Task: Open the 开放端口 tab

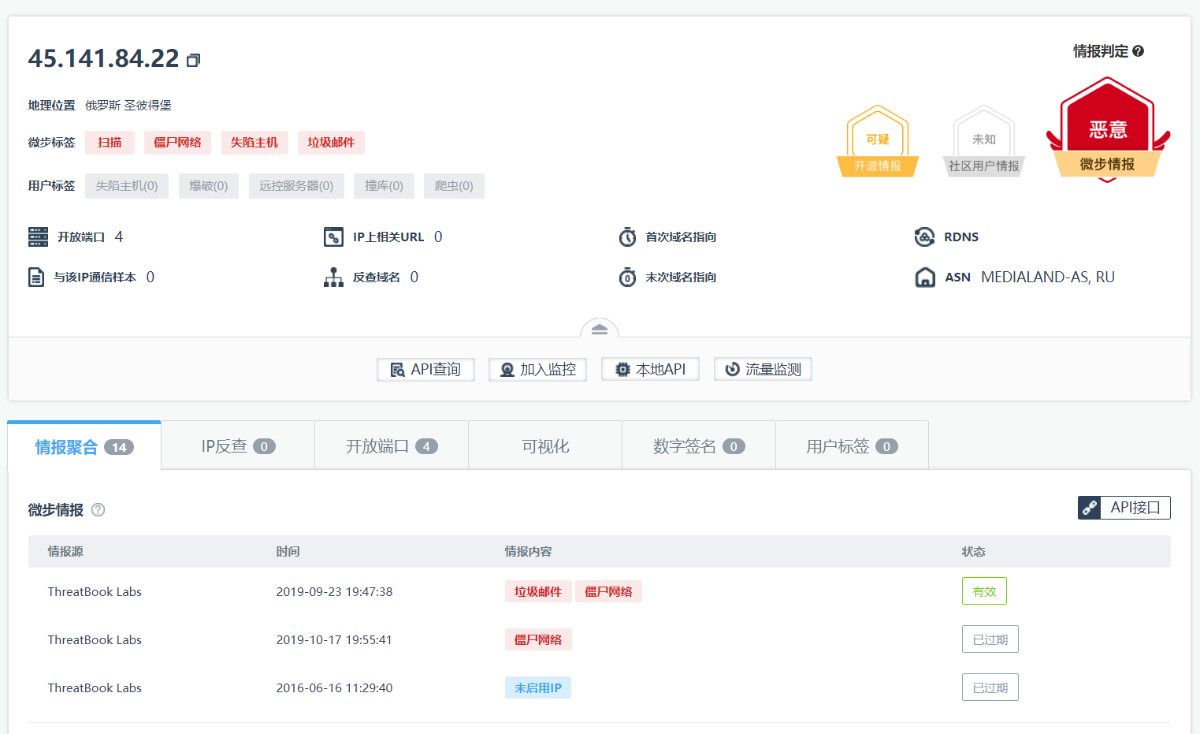Action: (392, 446)
